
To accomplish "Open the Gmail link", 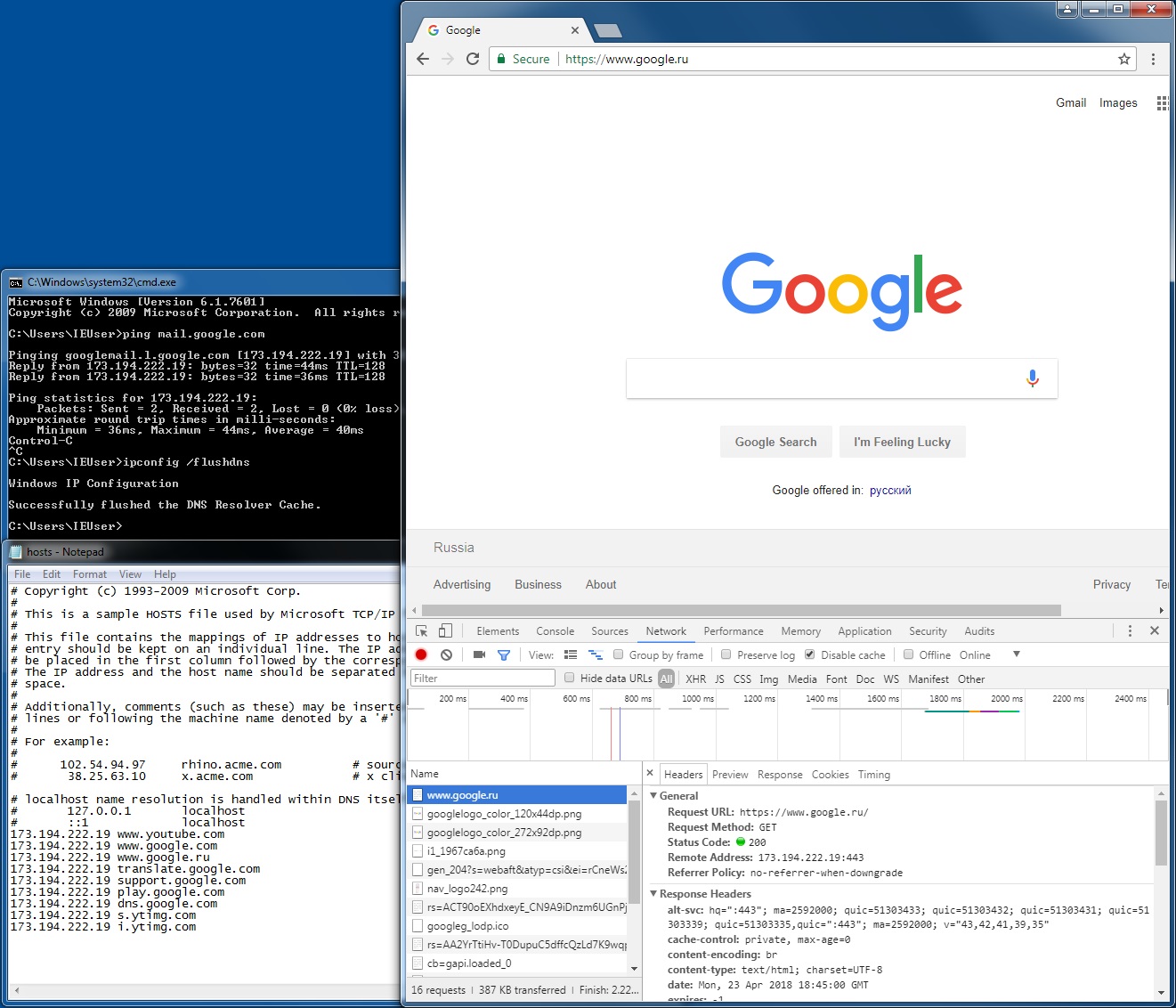I will click(x=1071, y=102).
